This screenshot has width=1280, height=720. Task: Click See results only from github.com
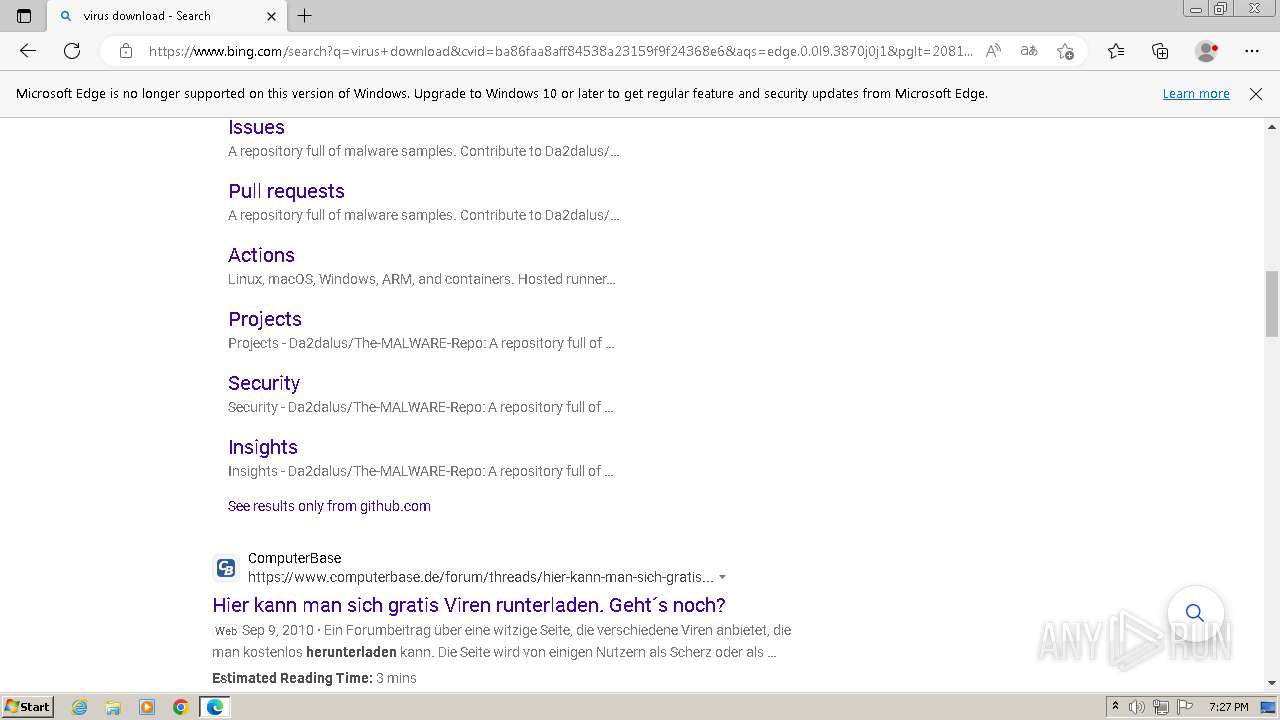[329, 506]
